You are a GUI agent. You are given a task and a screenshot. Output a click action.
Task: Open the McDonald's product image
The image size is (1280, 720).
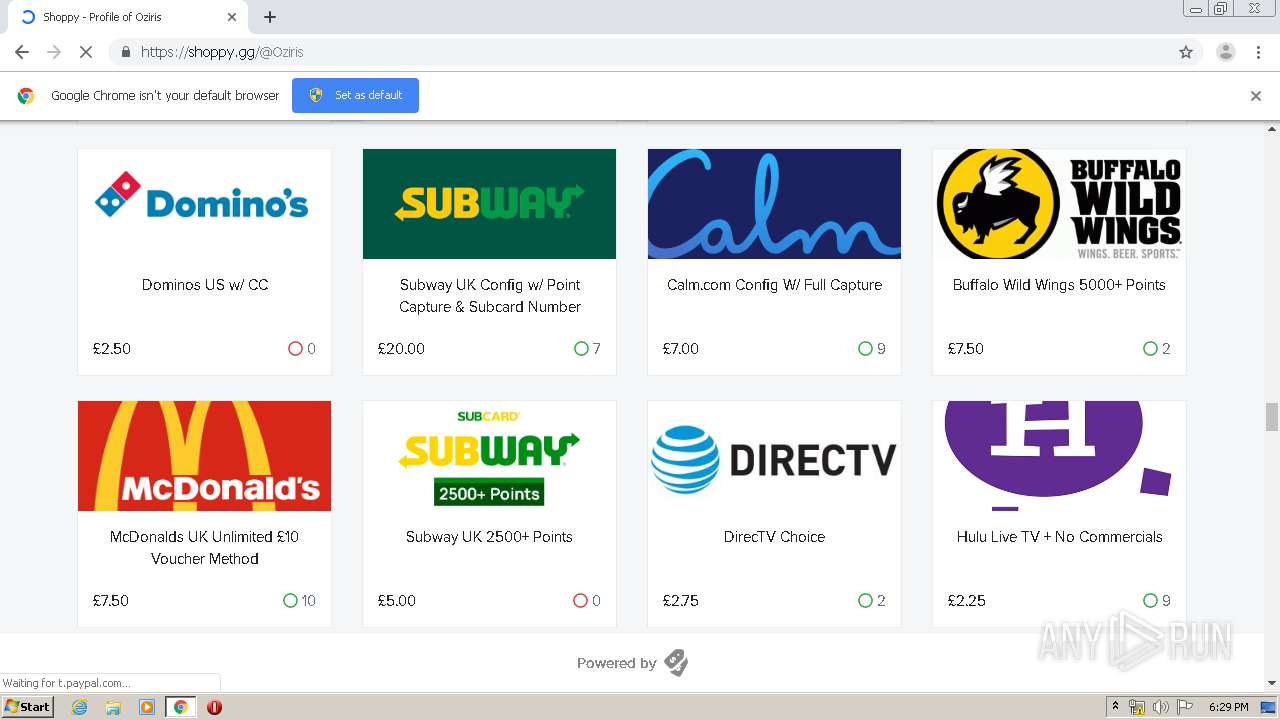(x=204, y=456)
